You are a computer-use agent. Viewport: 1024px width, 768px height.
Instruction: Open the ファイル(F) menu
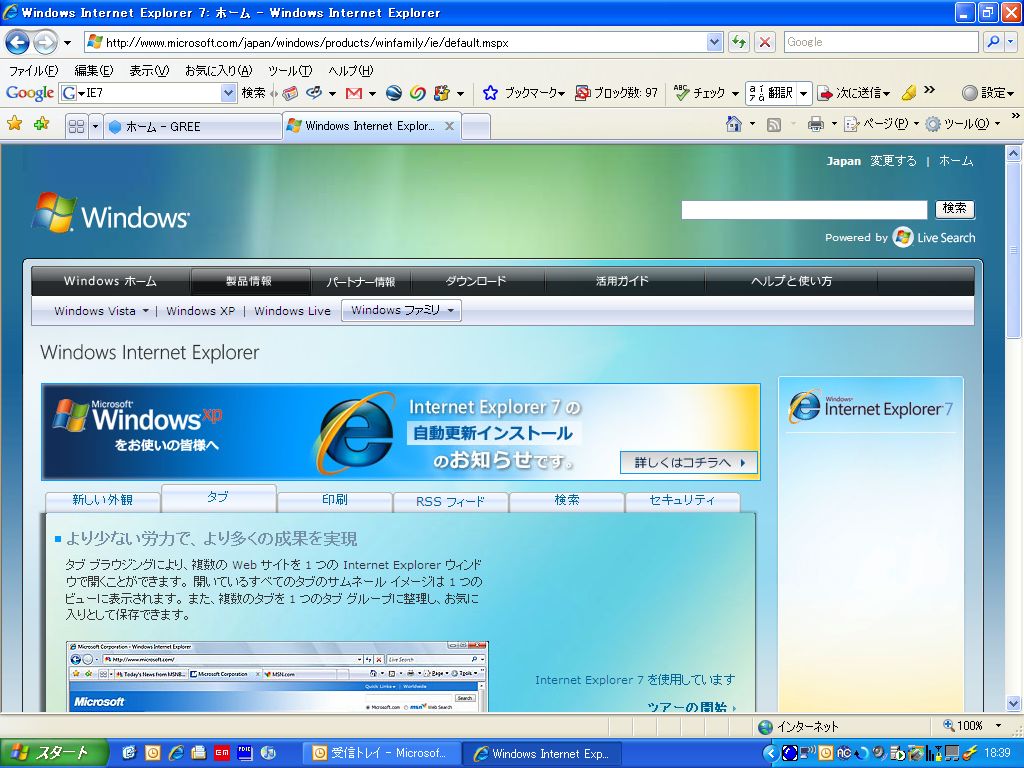click(33, 71)
